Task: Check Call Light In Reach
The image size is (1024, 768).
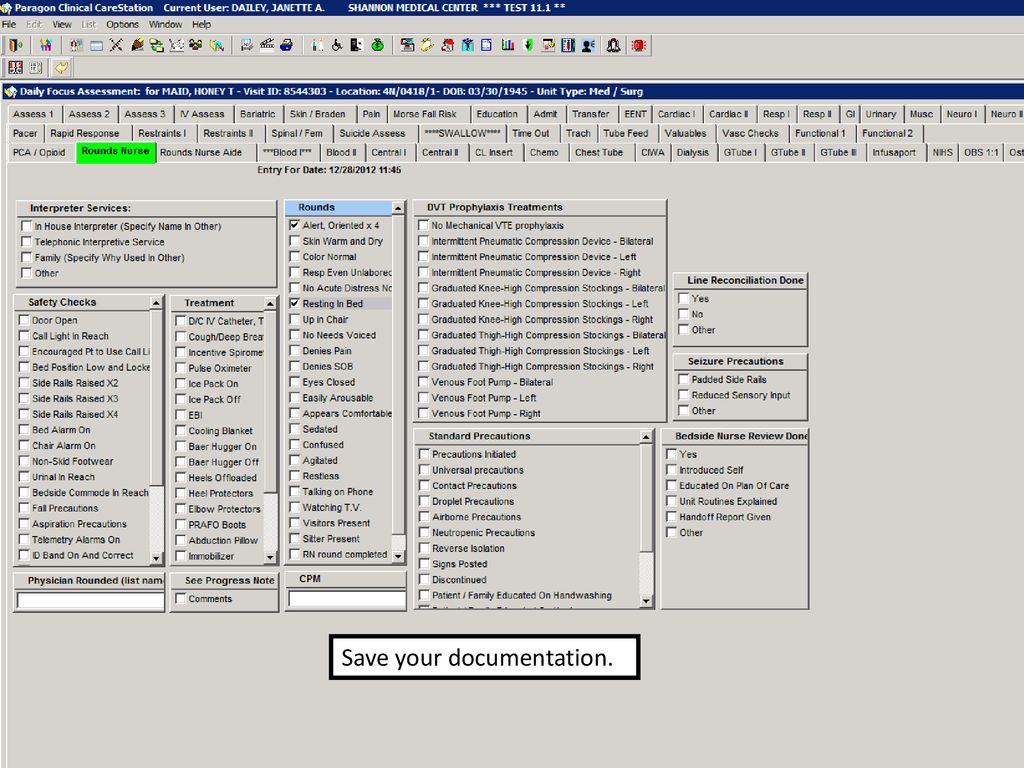Action: point(24,336)
